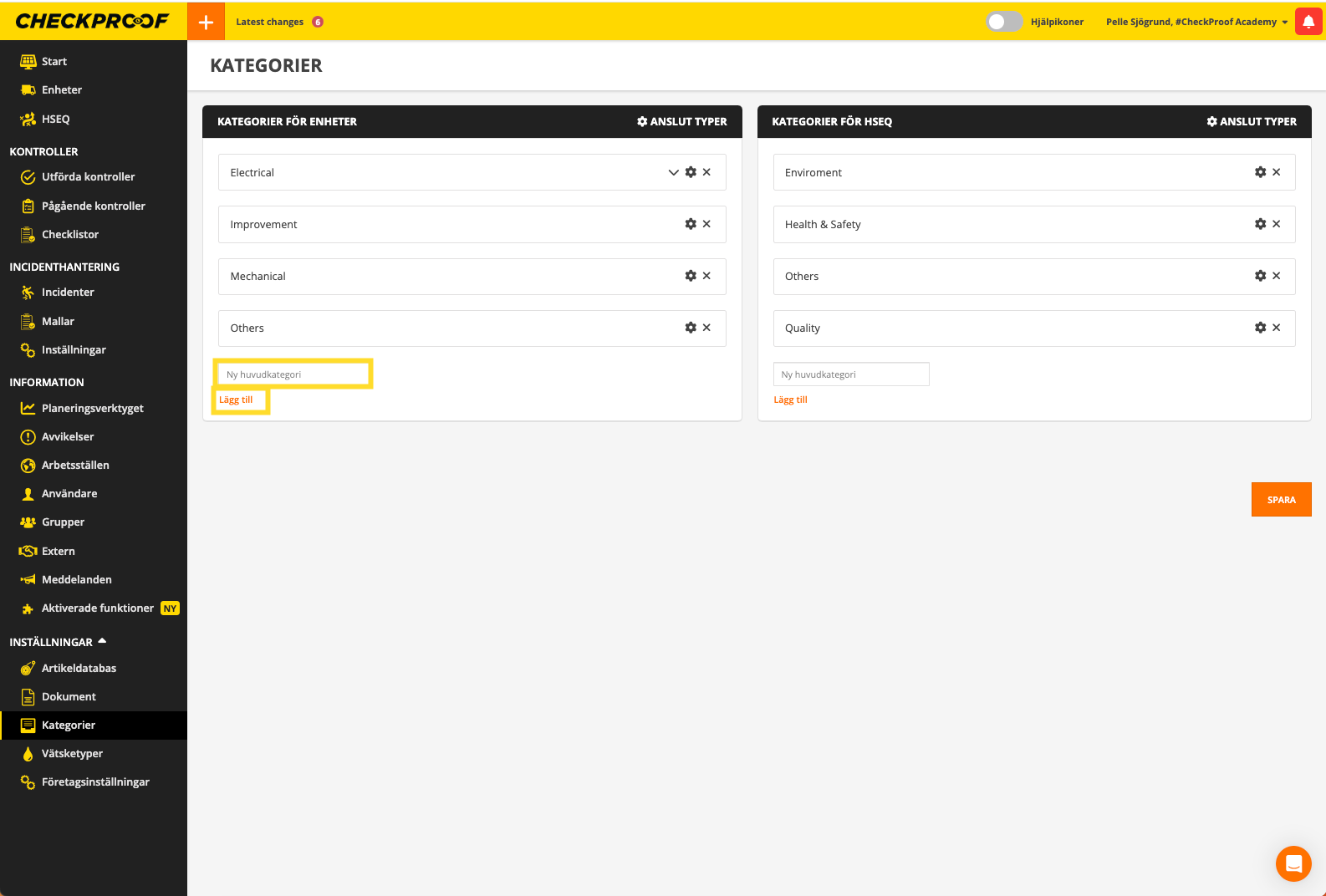
Task: Open the notification bell icon
Action: 1308,22
